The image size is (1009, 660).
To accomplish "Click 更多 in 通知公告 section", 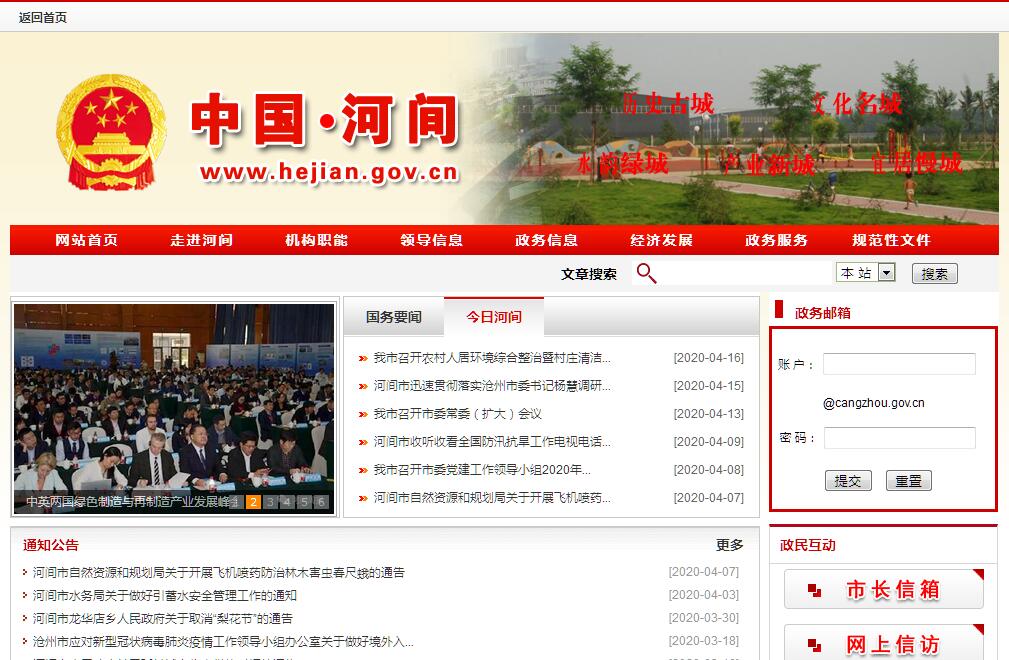I will tap(730, 545).
